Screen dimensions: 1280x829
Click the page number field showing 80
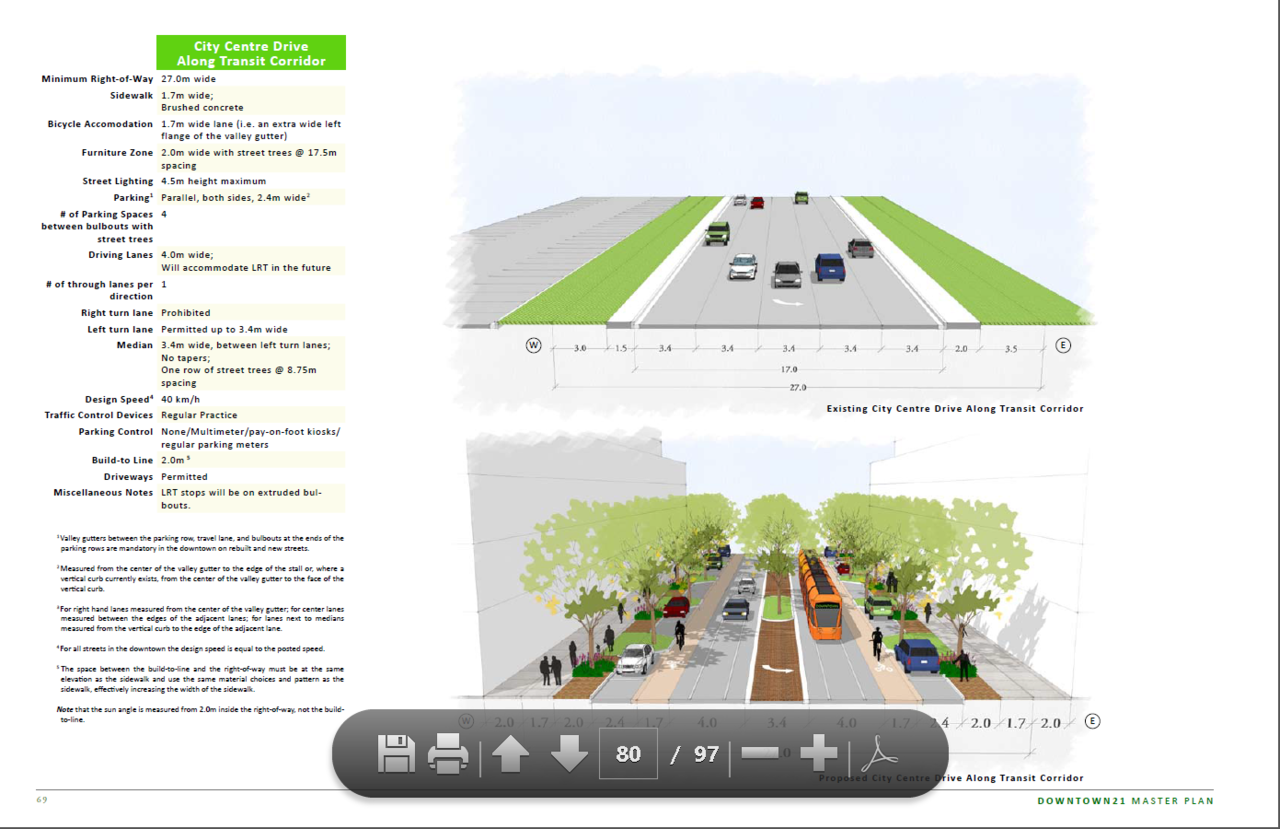[x=628, y=753]
